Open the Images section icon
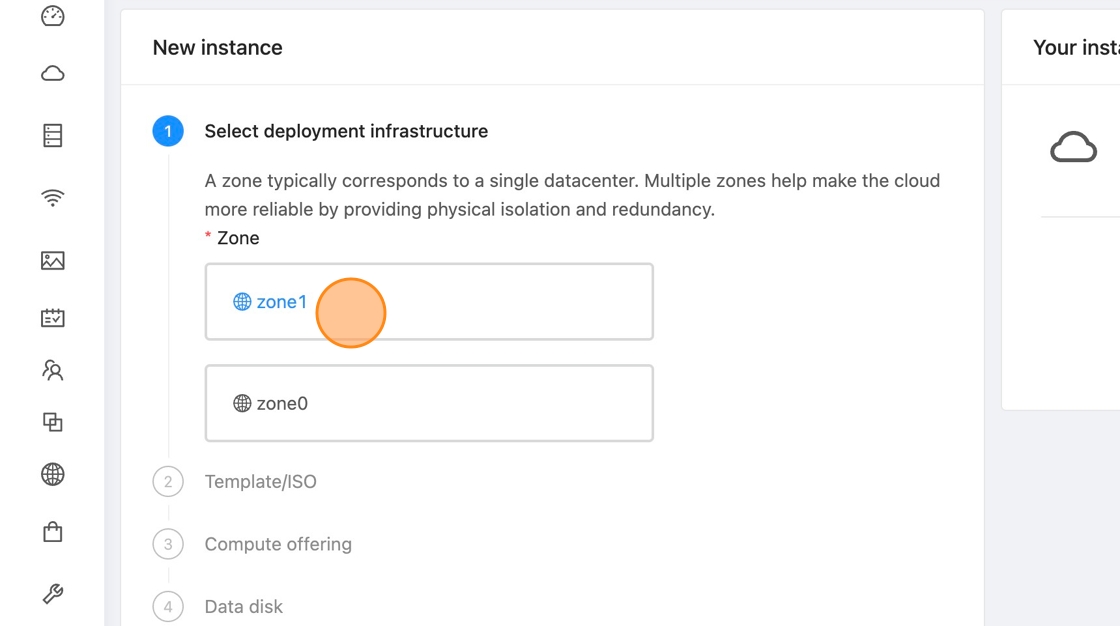Screen dimensions: 1120x626 (53, 261)
